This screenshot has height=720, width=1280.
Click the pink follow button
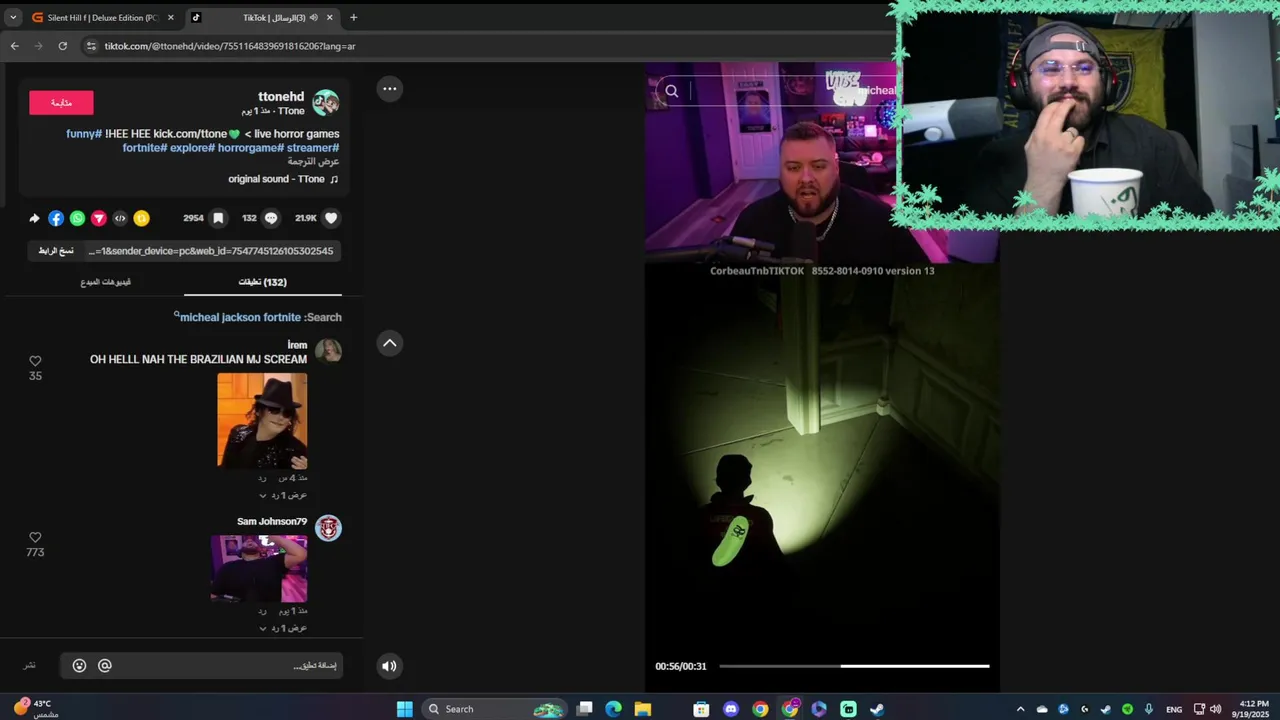(61, 102)
